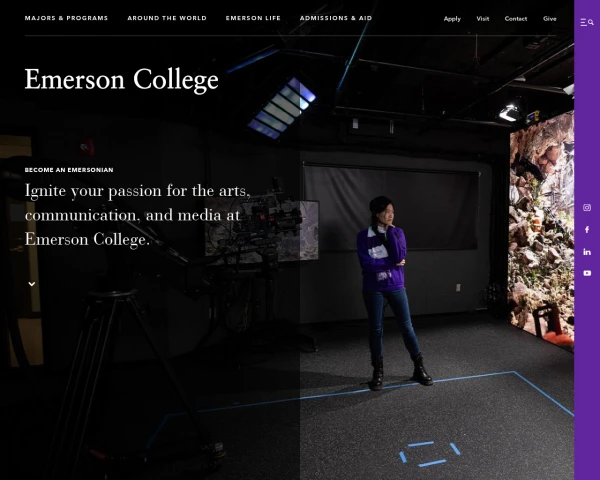Screen dimensions: 600x480
Task: Click the down chevron below the headline
Action: 32,284
